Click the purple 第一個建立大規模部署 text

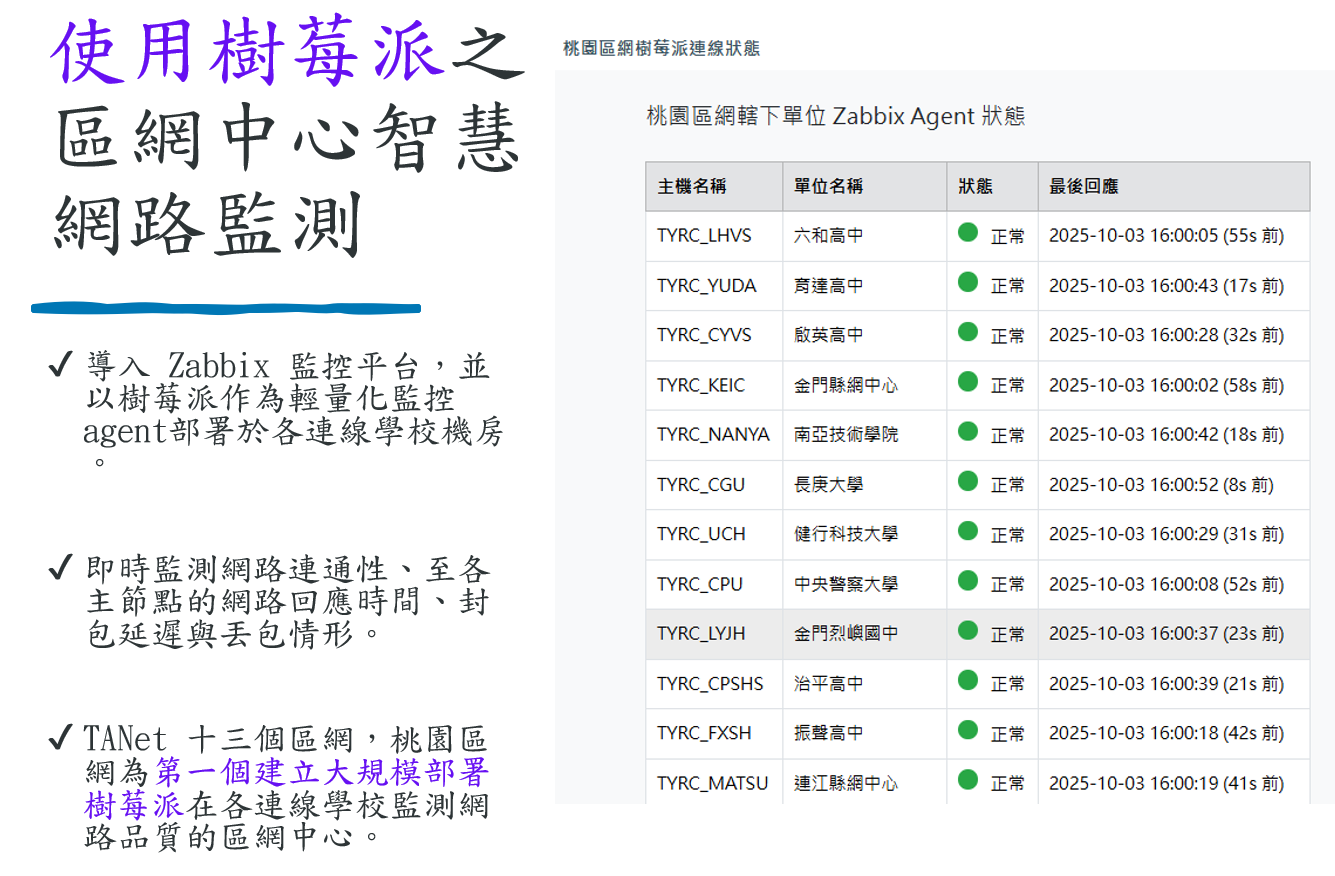[322, 772]
